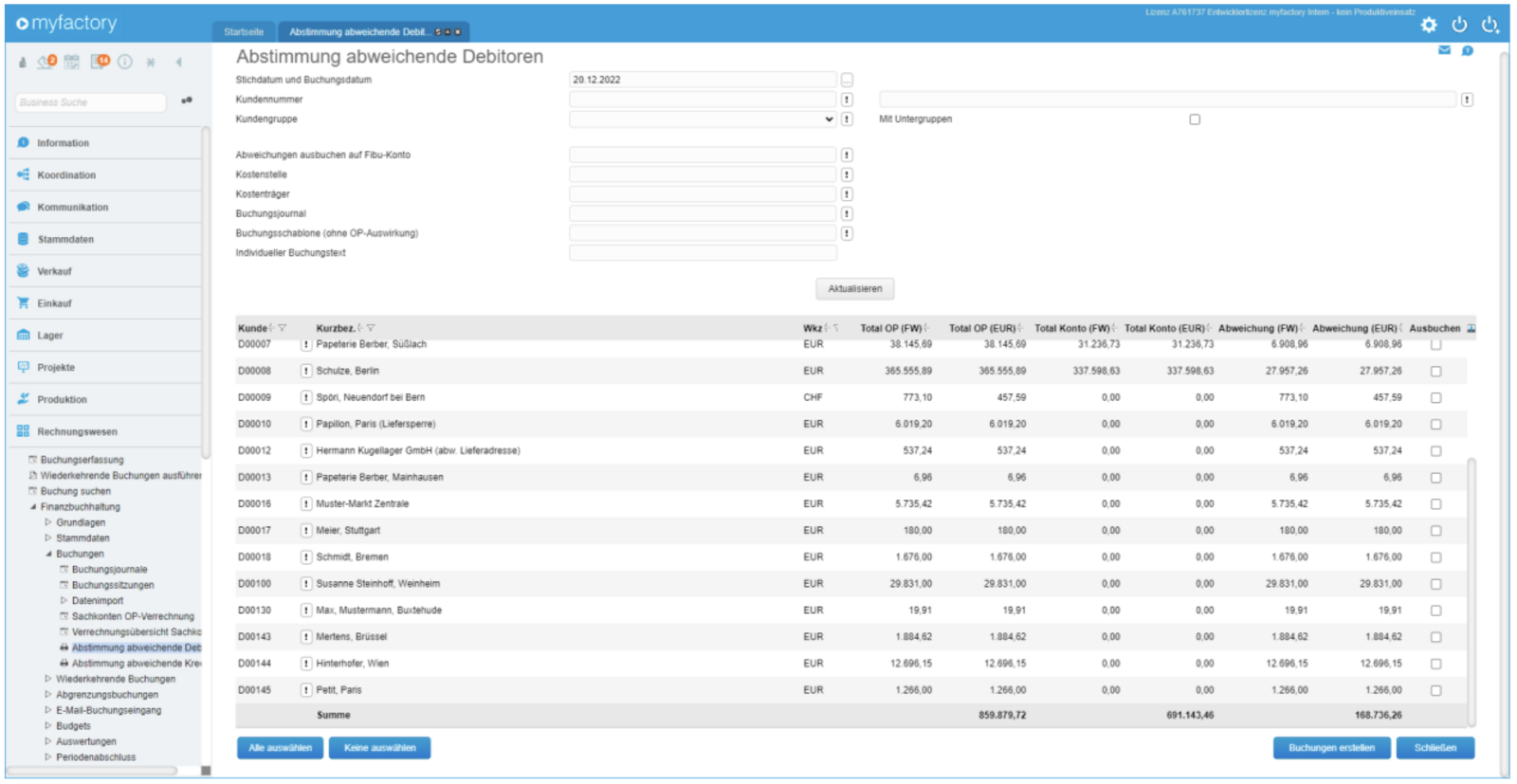Open lookup icon next to Kundennummer field
This screenshot has width=1517, height=784.
tap(847, 100)
